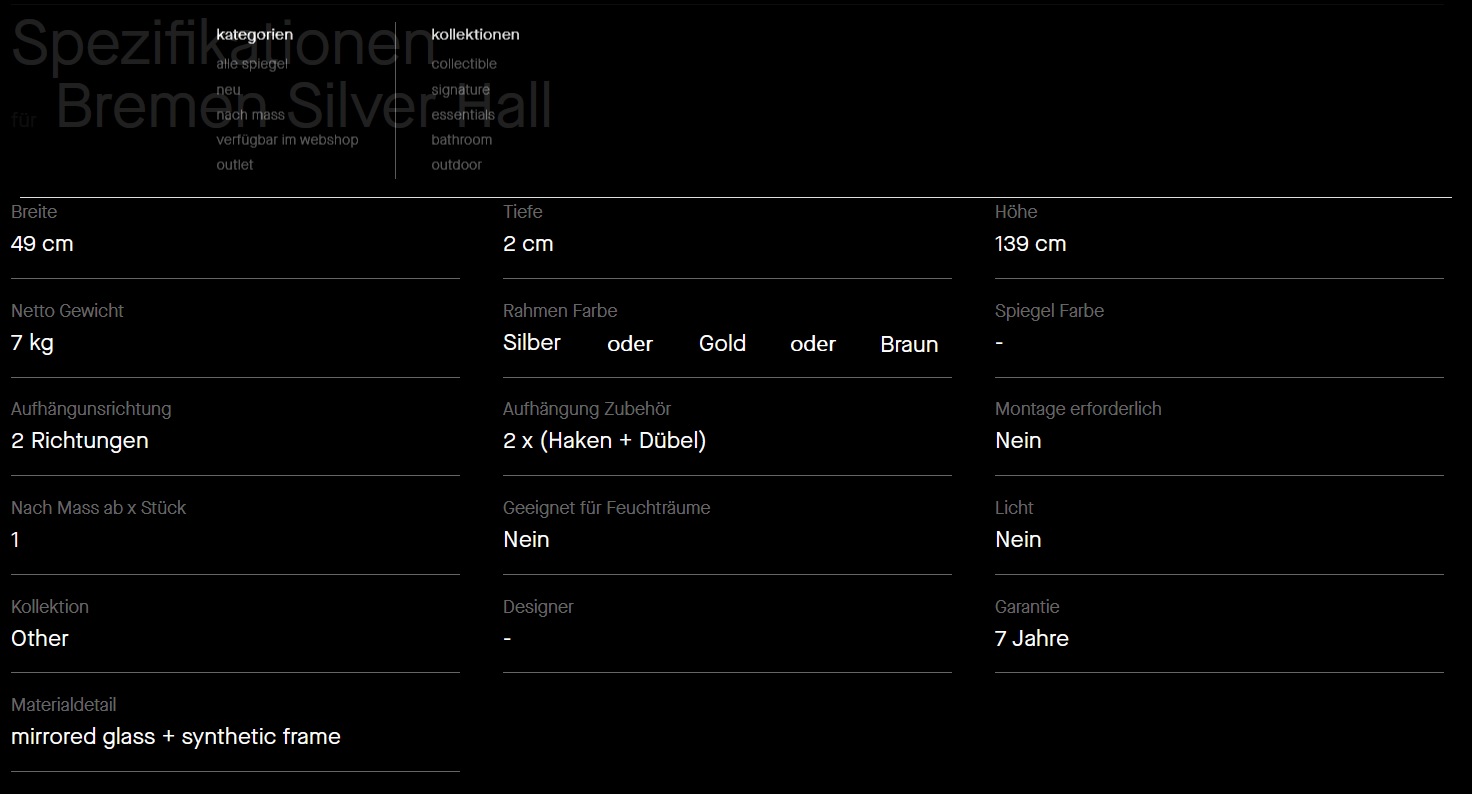Image resolution: width=1472 pixels, height=794 pixels.
Task: Open the 'outdoor' collection link
Action: click(457, 165)
